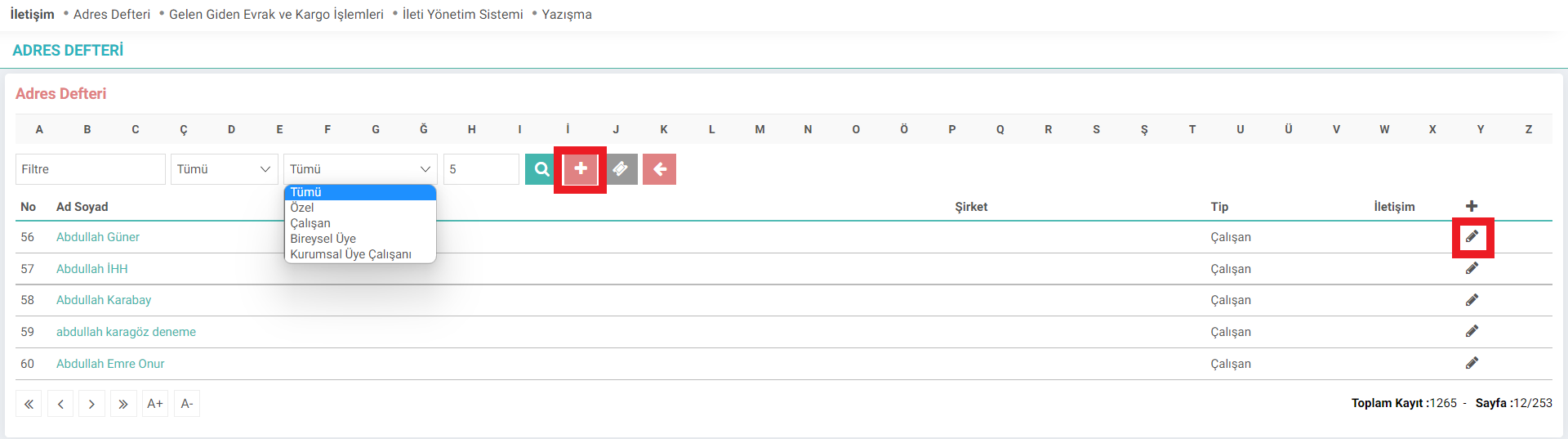Open the Abdullah İHH contact link
The image size is (1568, 439).
click(92, 269)
